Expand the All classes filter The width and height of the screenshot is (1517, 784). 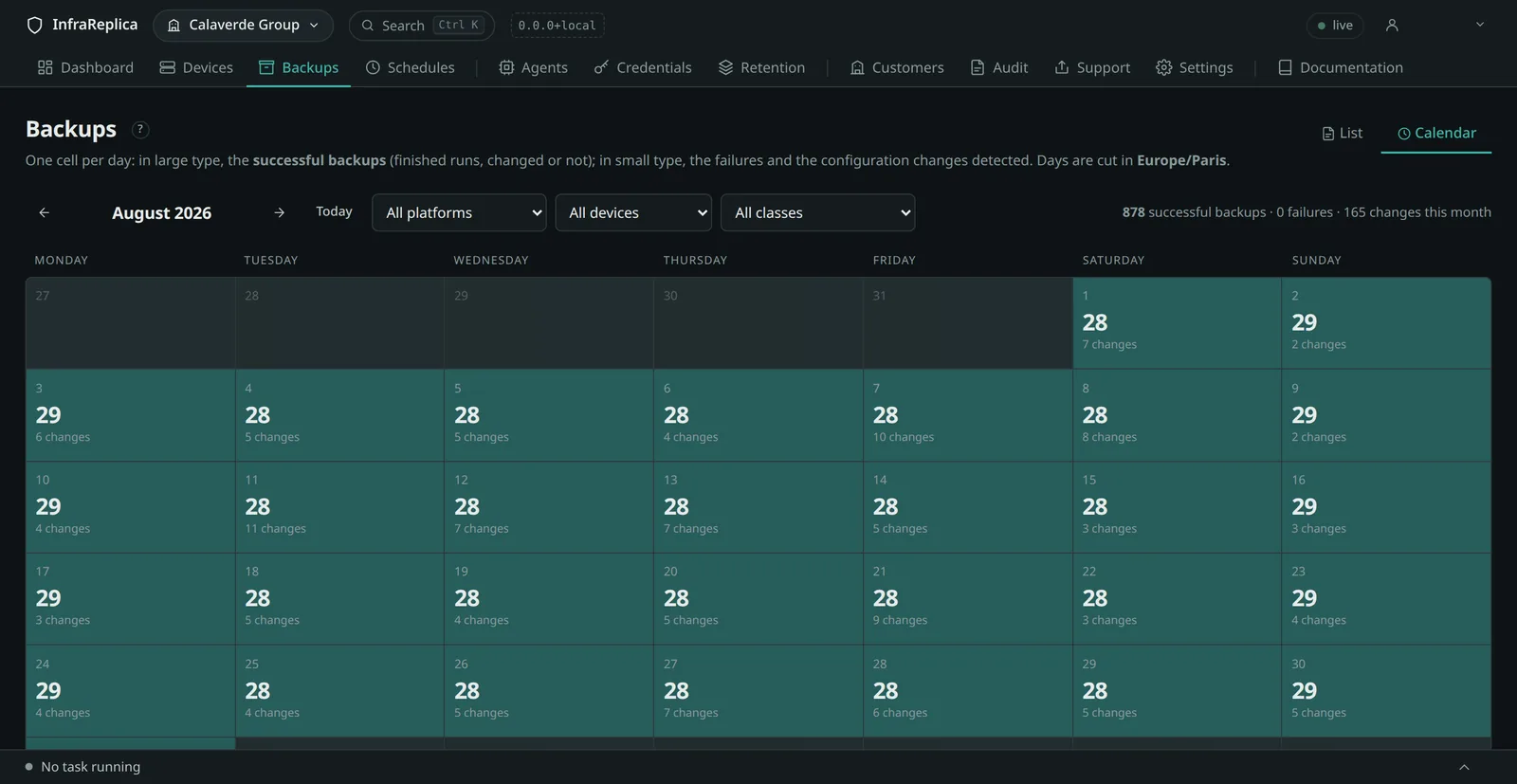tap(818, 212)
